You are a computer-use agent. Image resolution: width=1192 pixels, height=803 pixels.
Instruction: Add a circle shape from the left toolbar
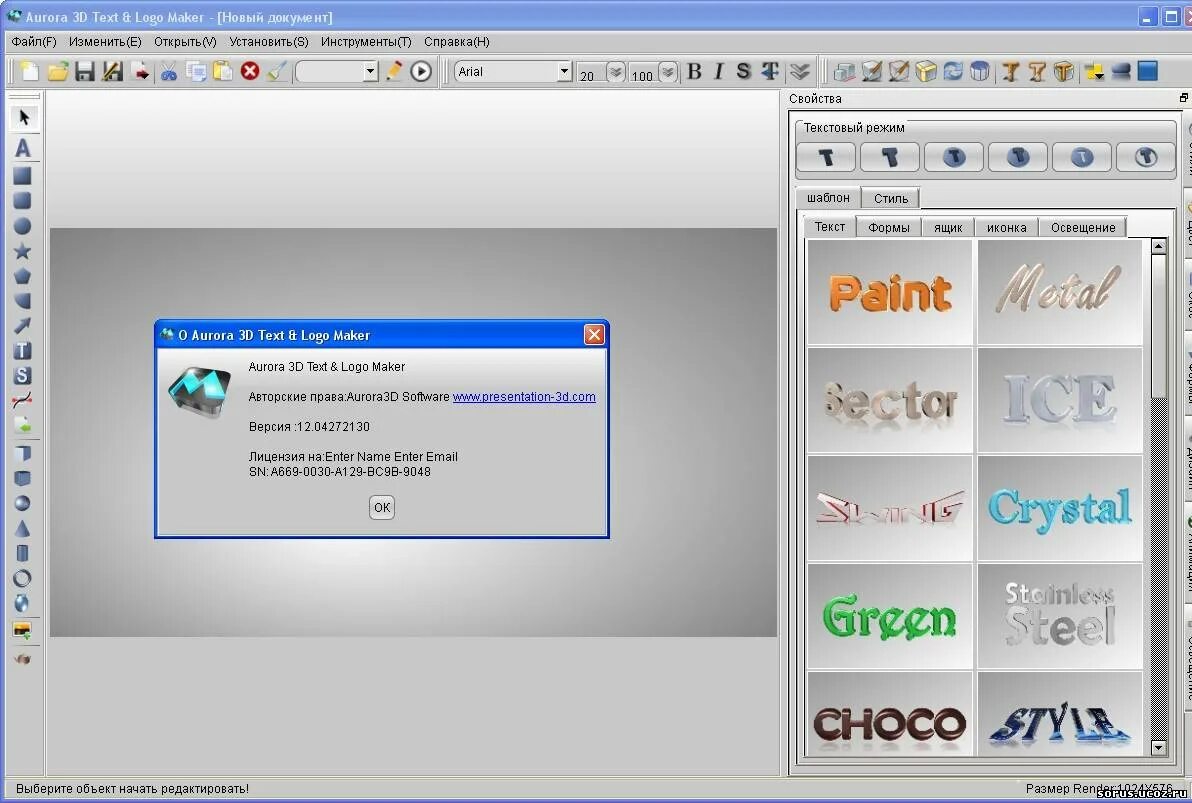pos(23,226)
